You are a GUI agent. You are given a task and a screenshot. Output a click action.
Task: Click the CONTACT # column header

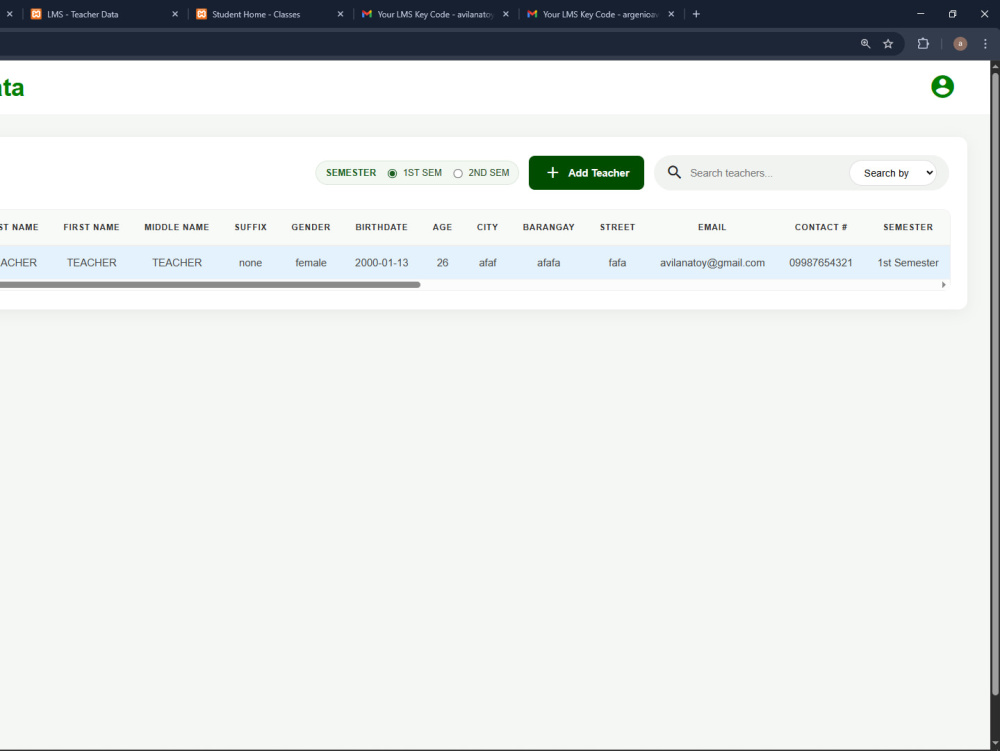point(821,227)
